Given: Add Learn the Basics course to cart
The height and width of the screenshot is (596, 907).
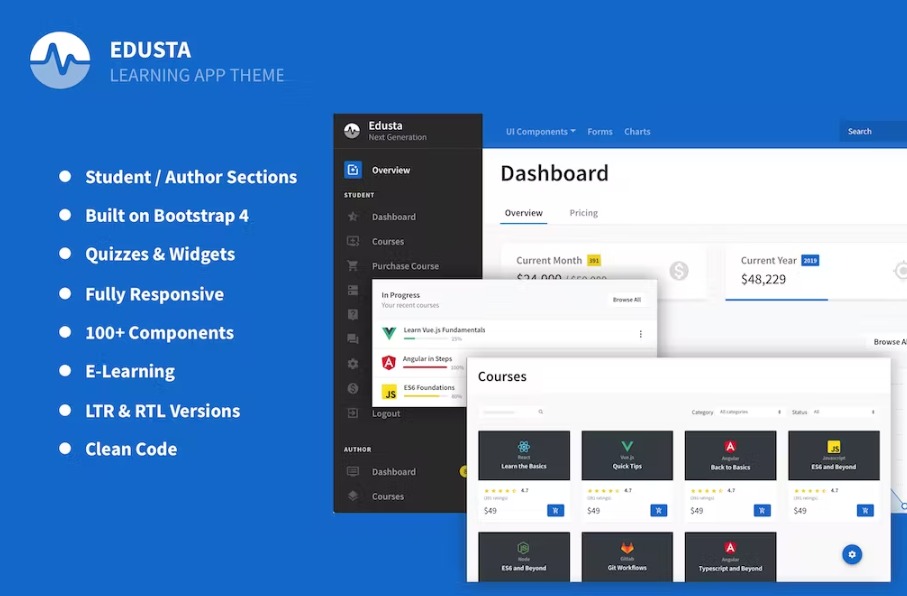Looking at the screenshot, I should click(555, 510).
